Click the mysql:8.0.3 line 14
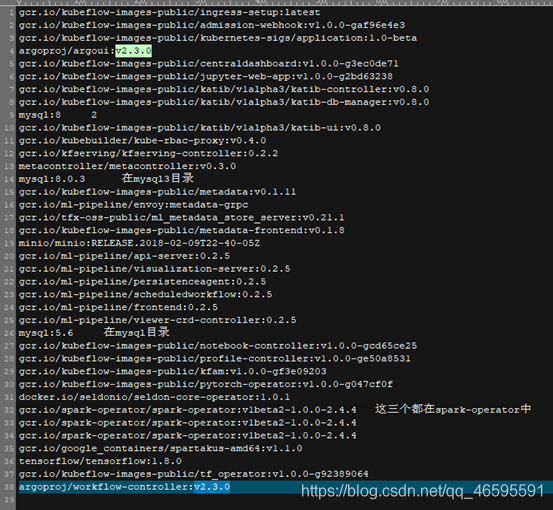553x510 pixels. tap(52, 179)
